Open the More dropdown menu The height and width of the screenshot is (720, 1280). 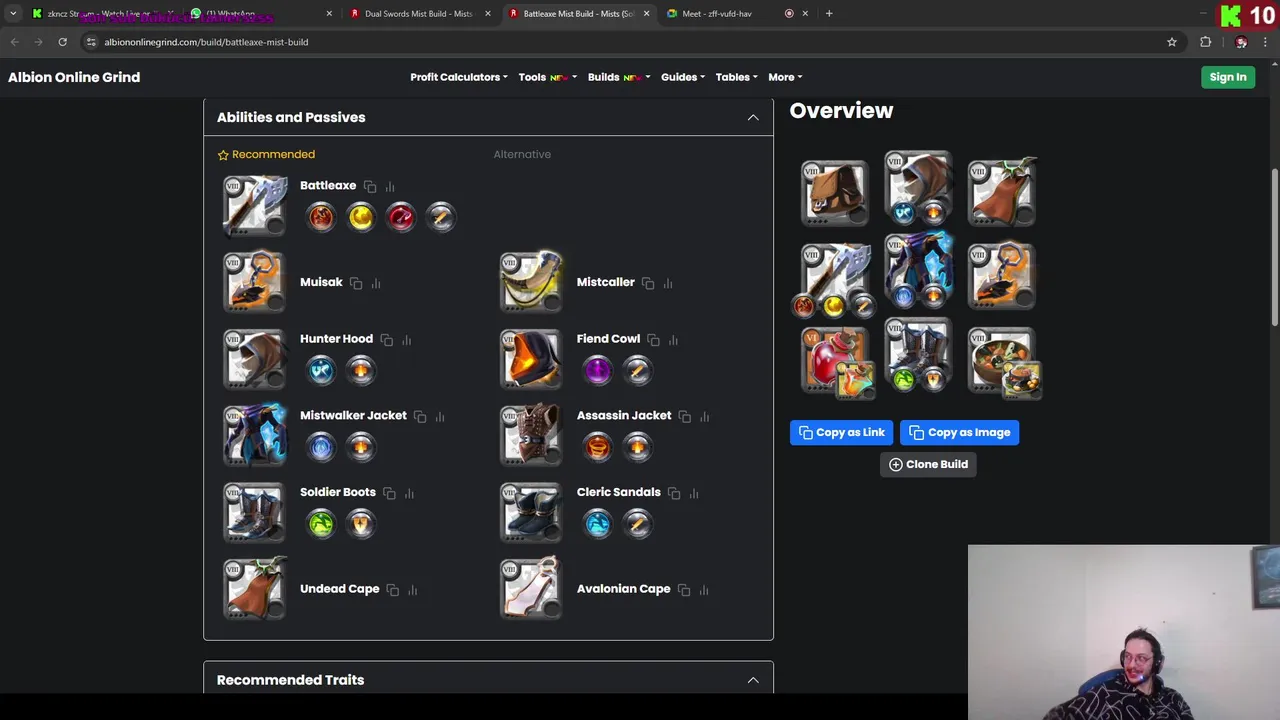tap(785, 77)
